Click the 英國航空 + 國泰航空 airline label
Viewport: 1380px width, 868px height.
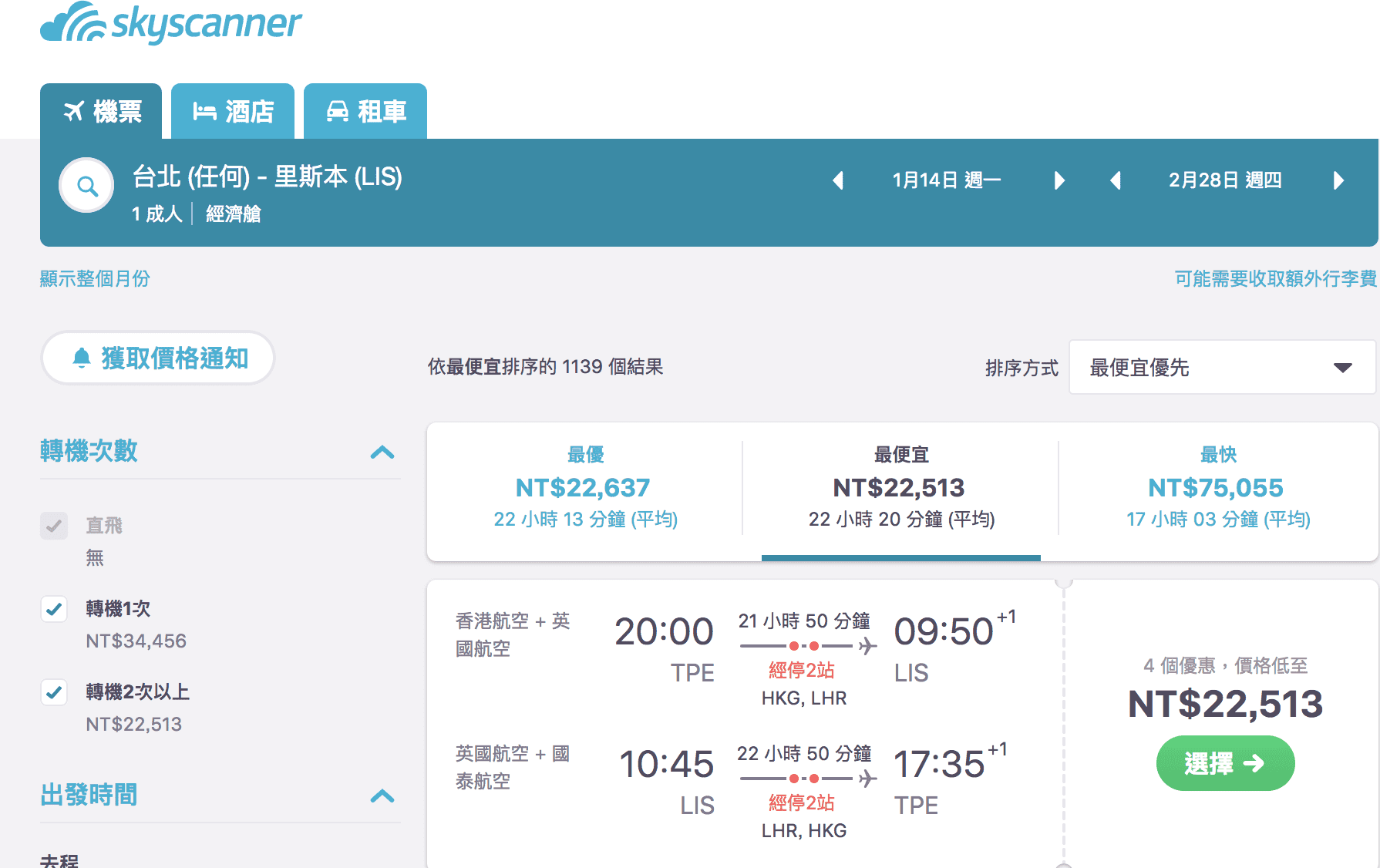[x=513, y=767]
